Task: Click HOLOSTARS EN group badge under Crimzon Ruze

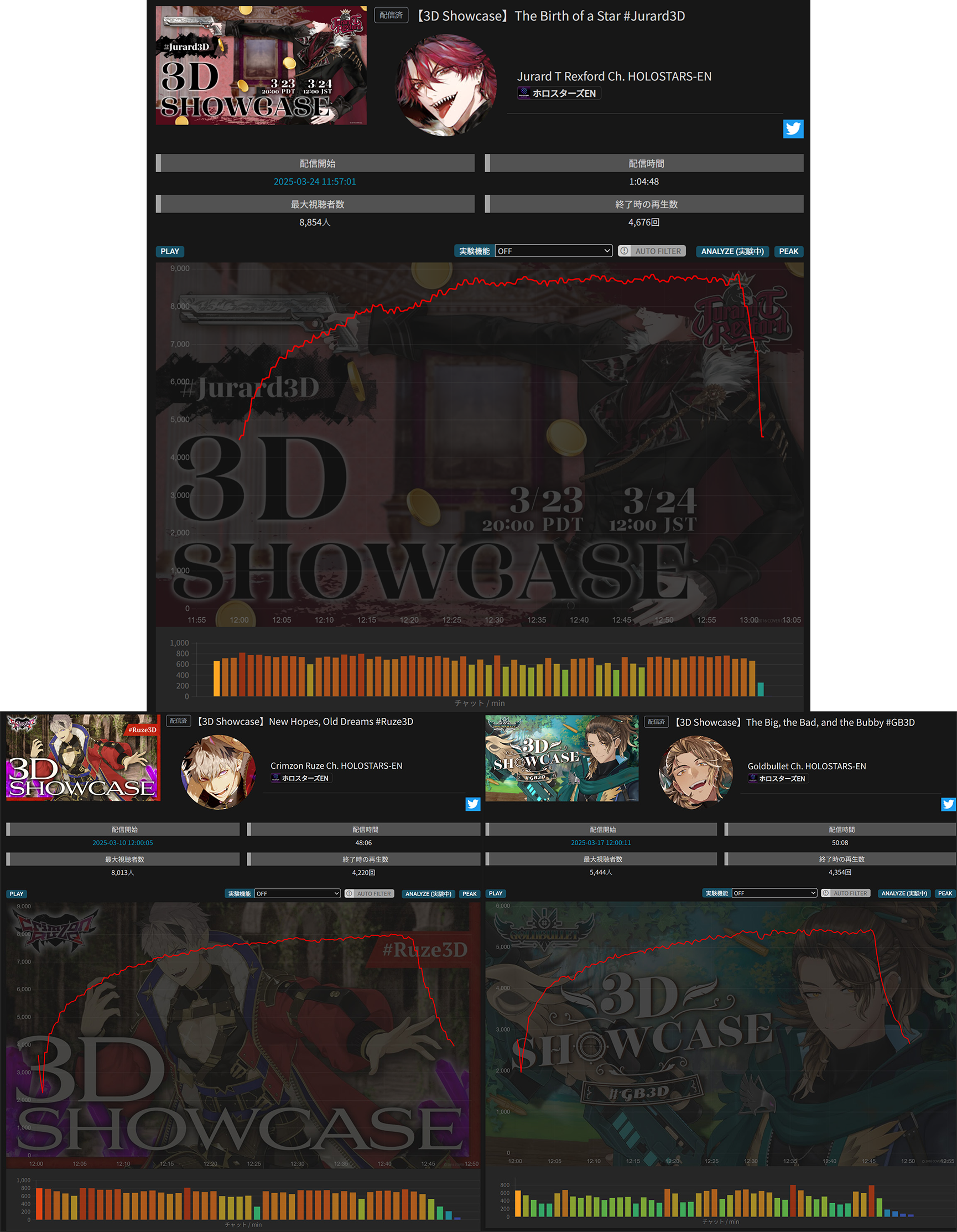Action: 301,778
